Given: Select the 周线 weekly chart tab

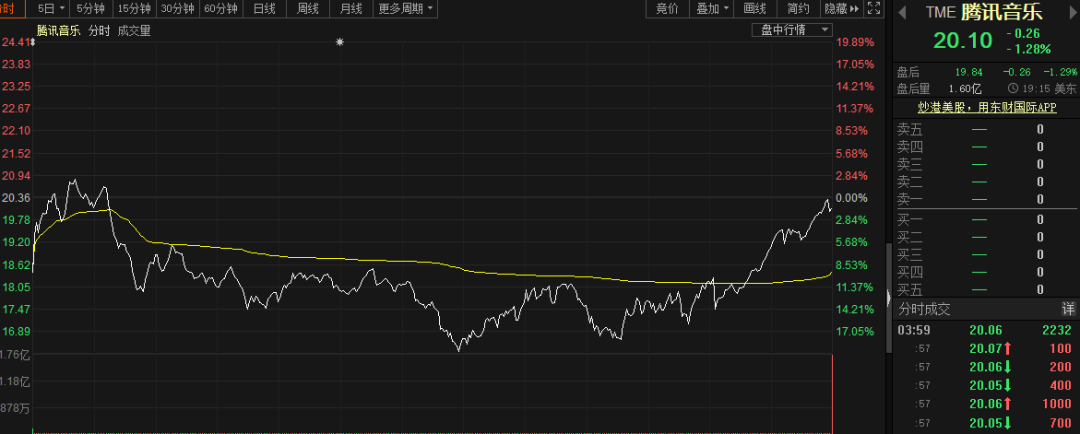Looking at the screenshot, I should click(x=307, y=9).
